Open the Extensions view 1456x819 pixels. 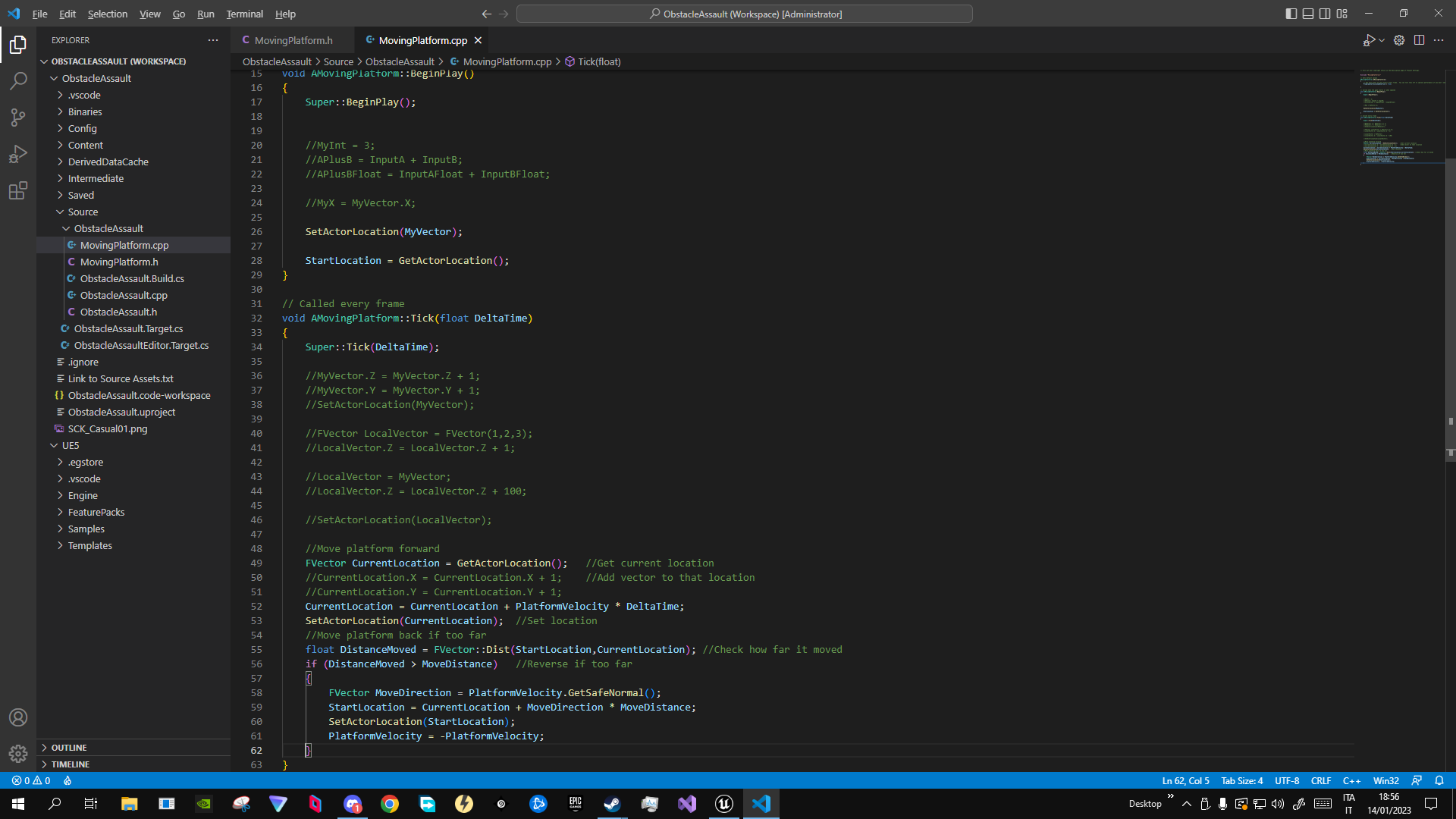[x=18, y=190]
